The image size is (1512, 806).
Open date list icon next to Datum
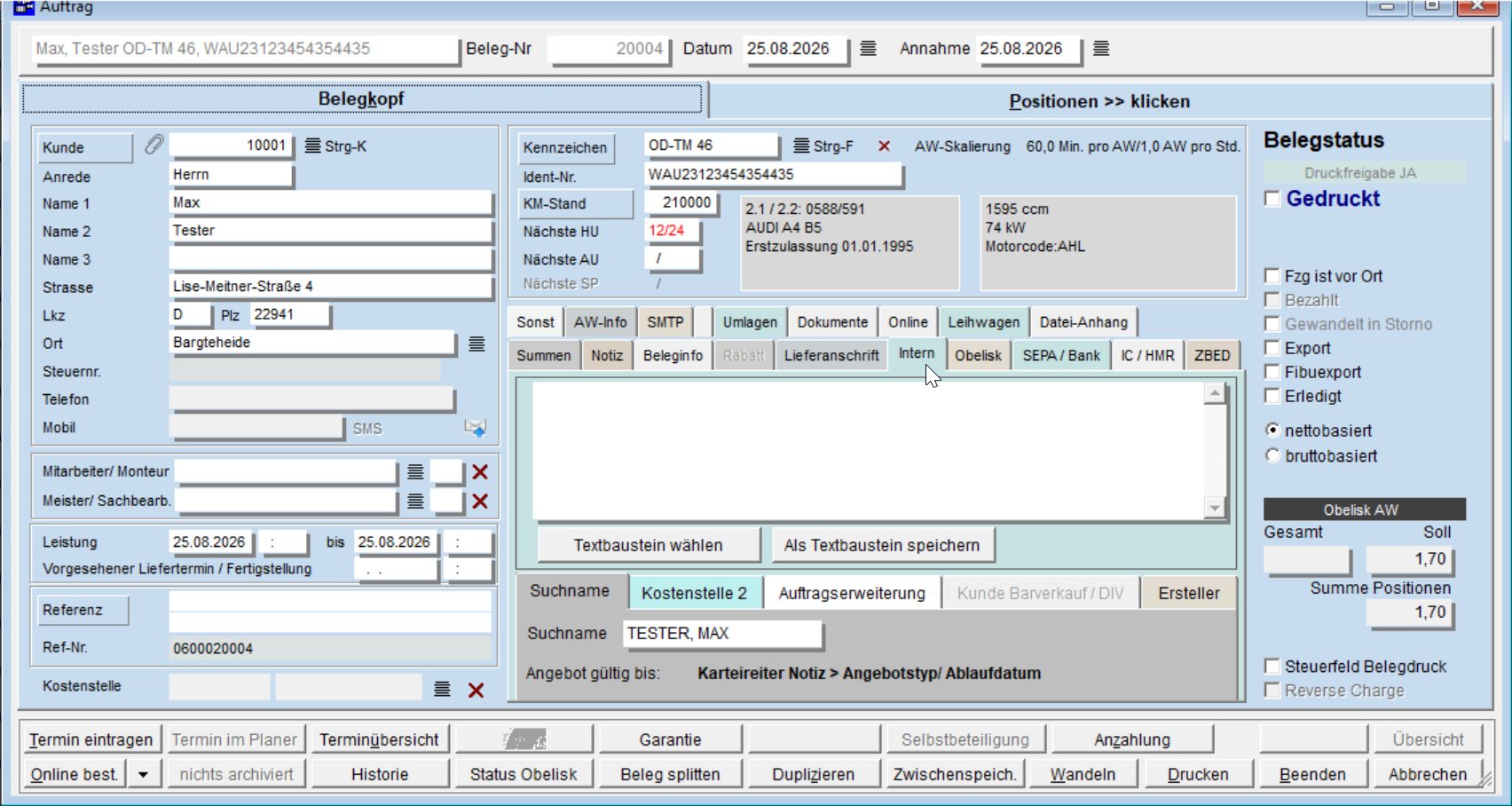pyautogui.click(x=868, y=49)
